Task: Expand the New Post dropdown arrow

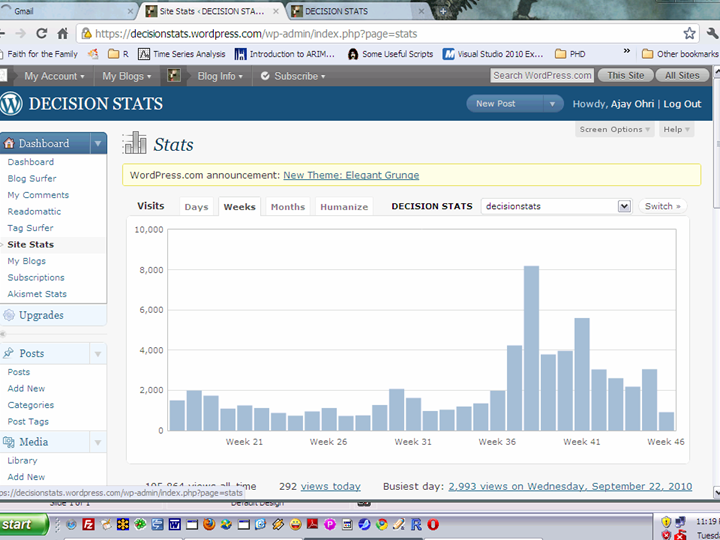Action: pyautogui.click(x=553, y=104)
